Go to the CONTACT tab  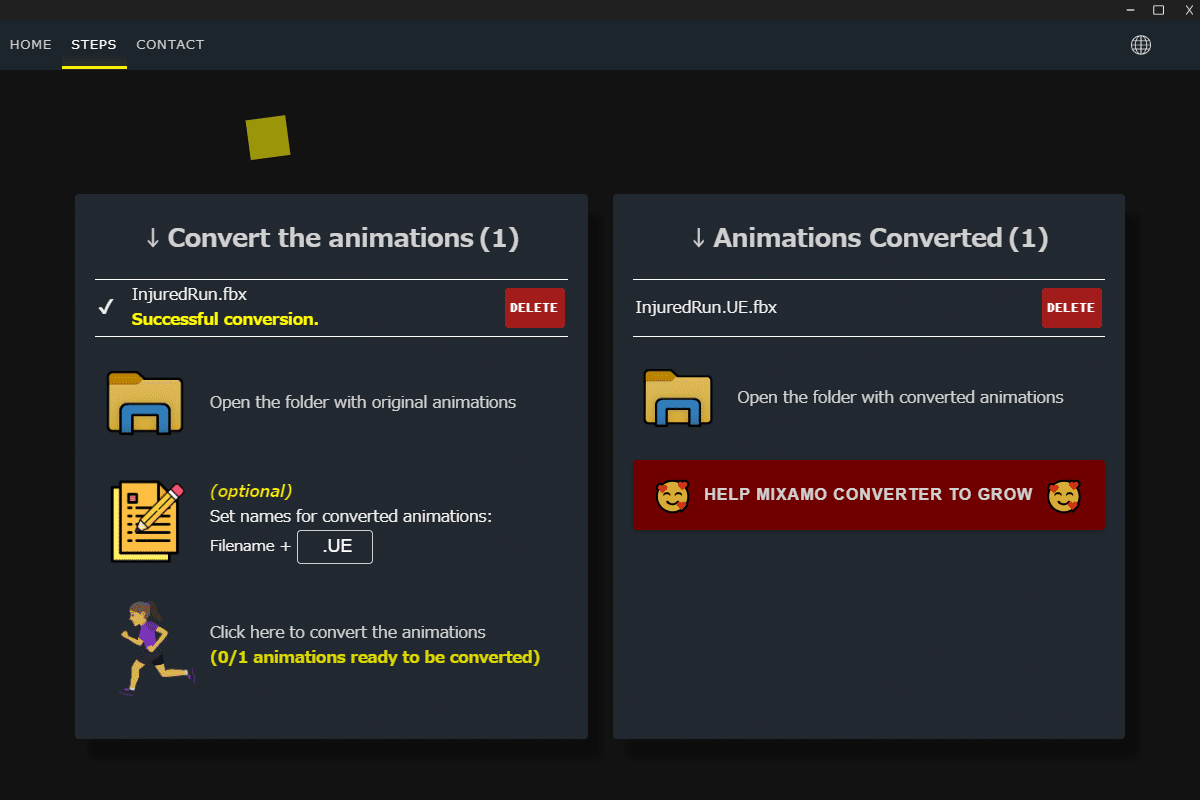170,45
